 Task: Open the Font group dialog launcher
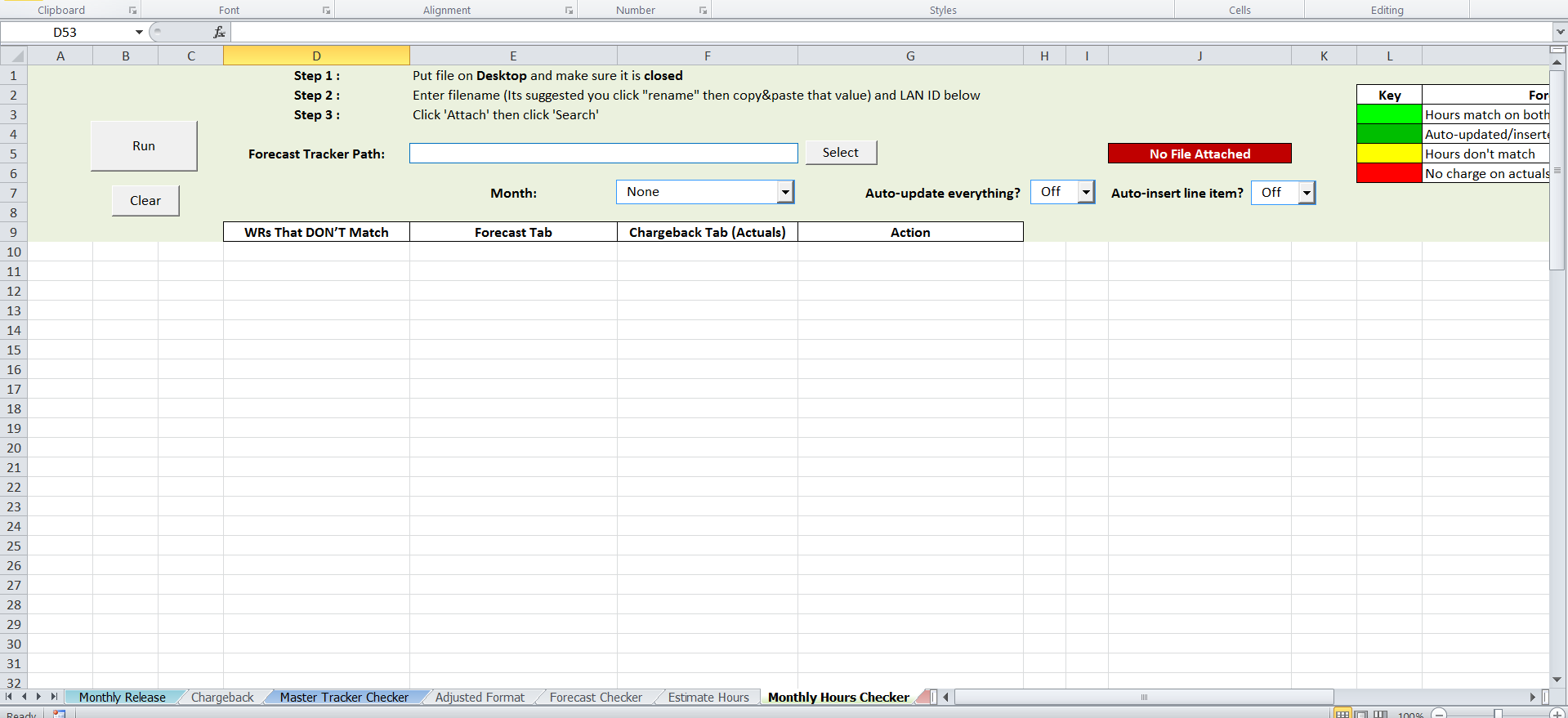click(326, 11)
